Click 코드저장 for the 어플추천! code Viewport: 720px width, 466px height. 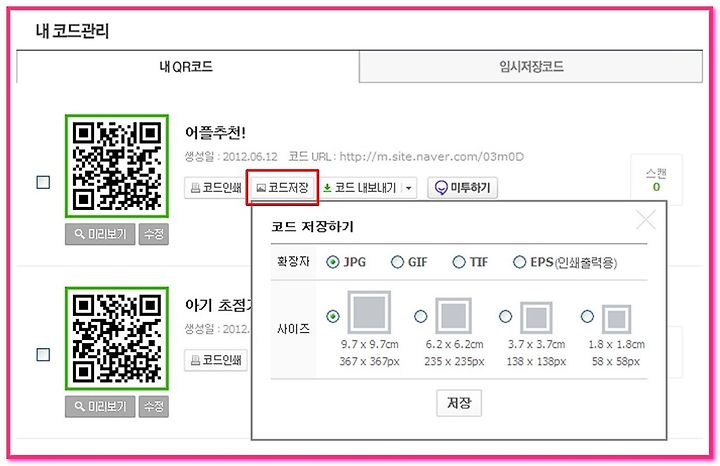(282, 187)
